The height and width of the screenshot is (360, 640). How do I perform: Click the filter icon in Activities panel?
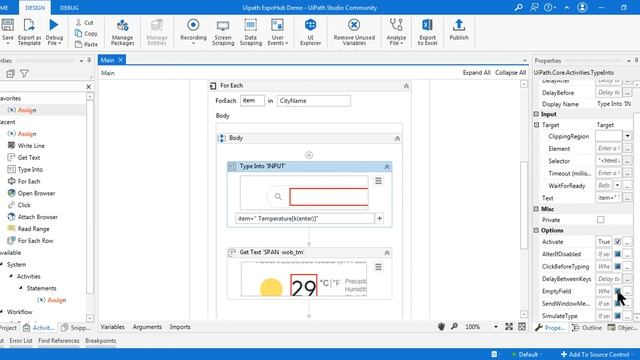(24, 74)
